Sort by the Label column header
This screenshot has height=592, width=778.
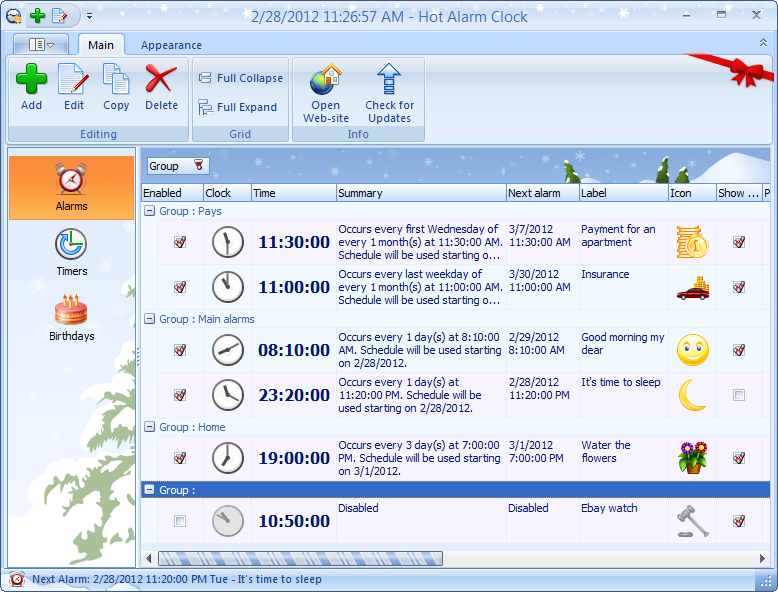(x=623, y=193)
